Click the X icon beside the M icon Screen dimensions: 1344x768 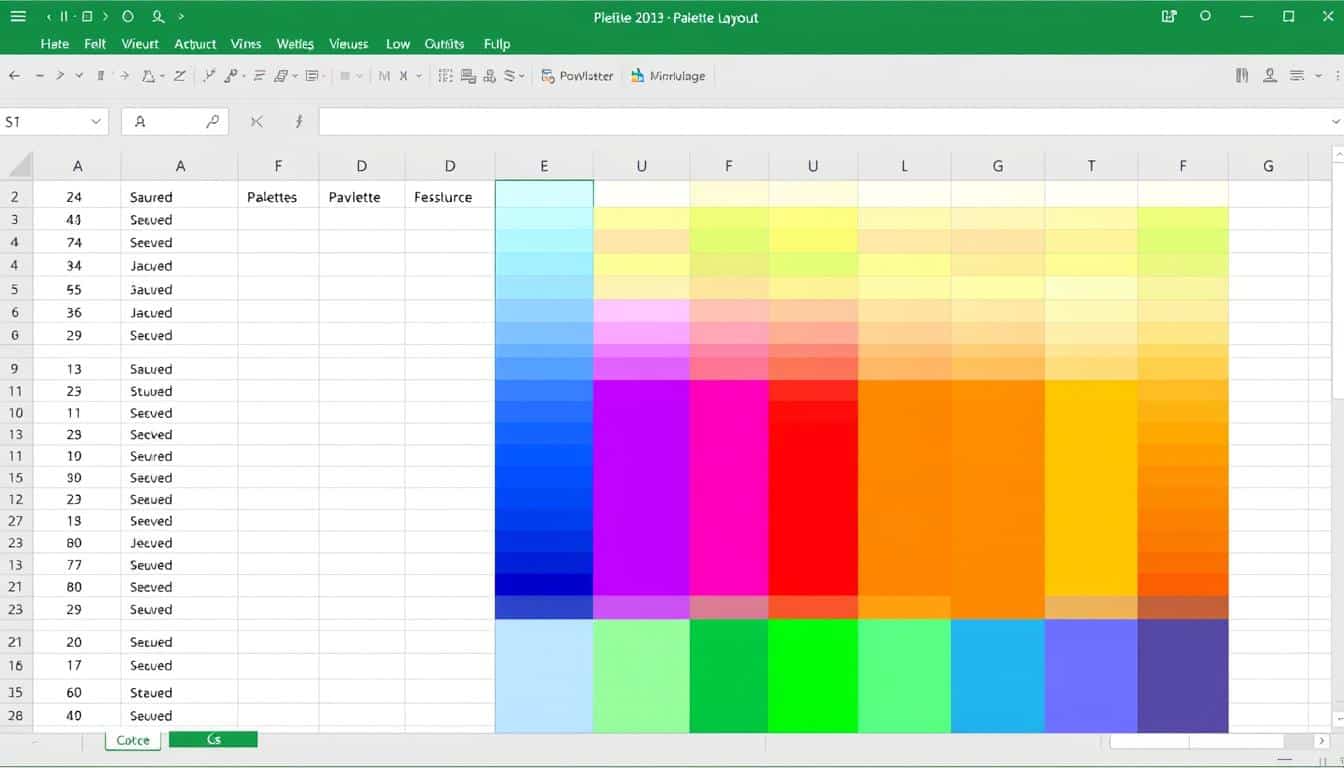click(x=404, y=76)
